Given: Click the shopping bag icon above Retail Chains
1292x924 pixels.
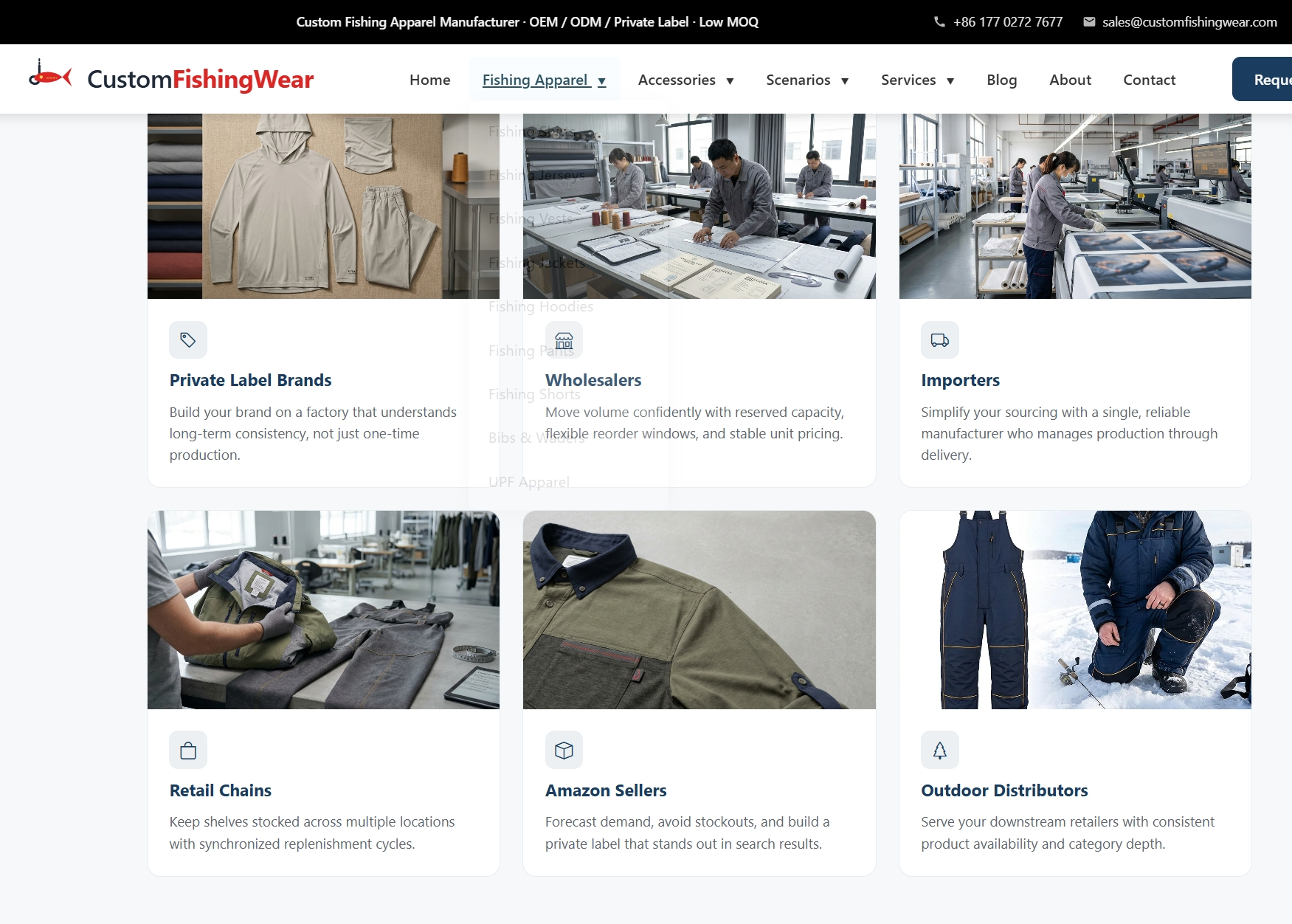Looking at the screenshot, I should [x=188, y=750].
